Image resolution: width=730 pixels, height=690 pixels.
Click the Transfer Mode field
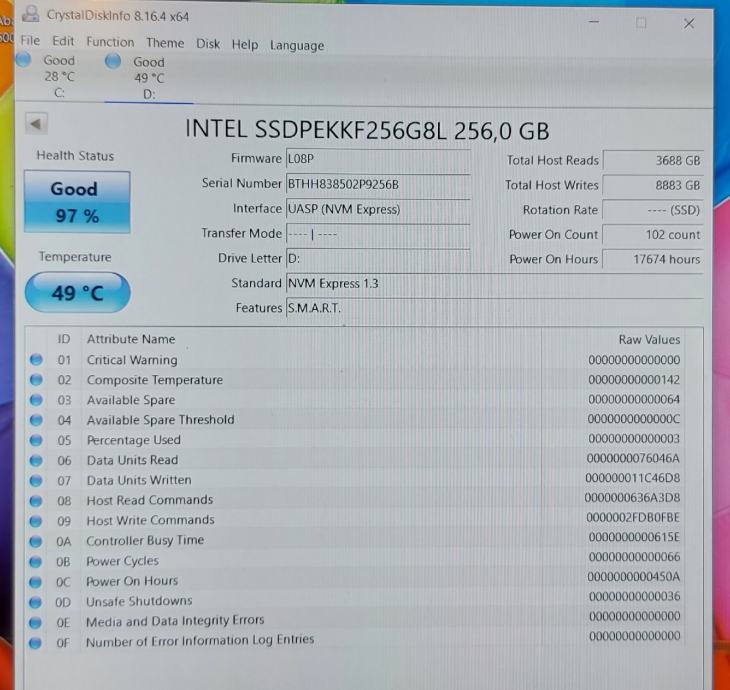click(x=378, y=234)
